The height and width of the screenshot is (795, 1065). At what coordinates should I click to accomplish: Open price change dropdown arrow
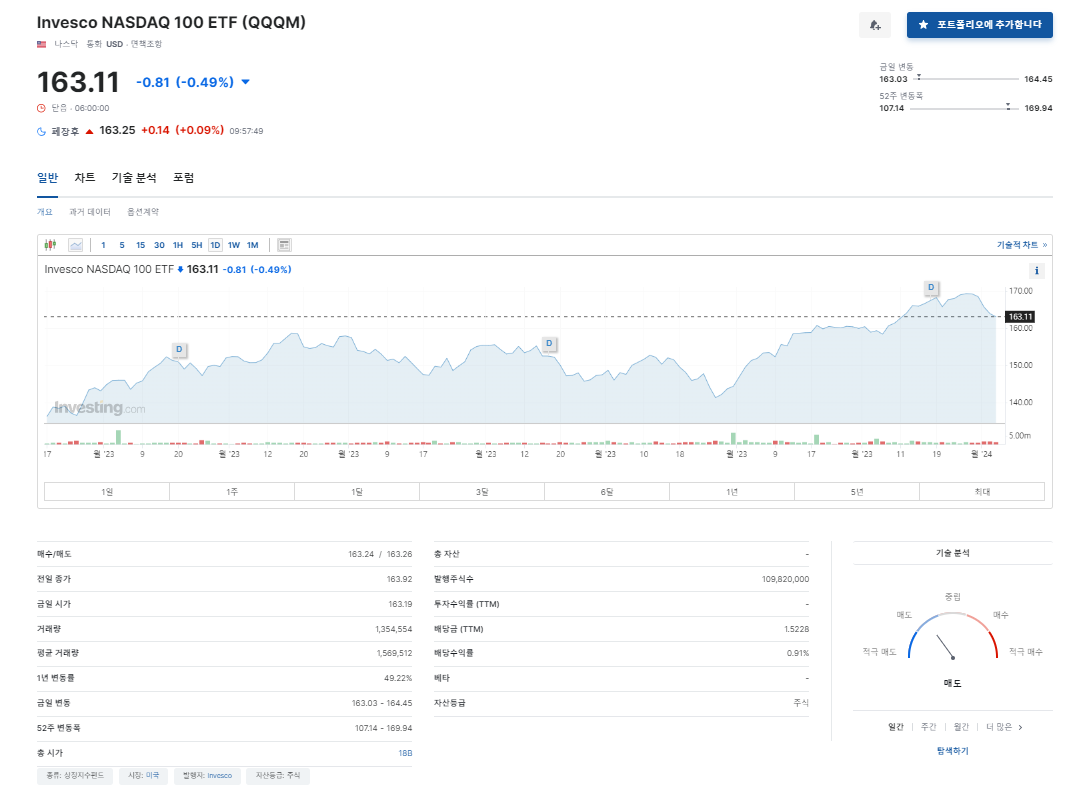tap(246, 82)
